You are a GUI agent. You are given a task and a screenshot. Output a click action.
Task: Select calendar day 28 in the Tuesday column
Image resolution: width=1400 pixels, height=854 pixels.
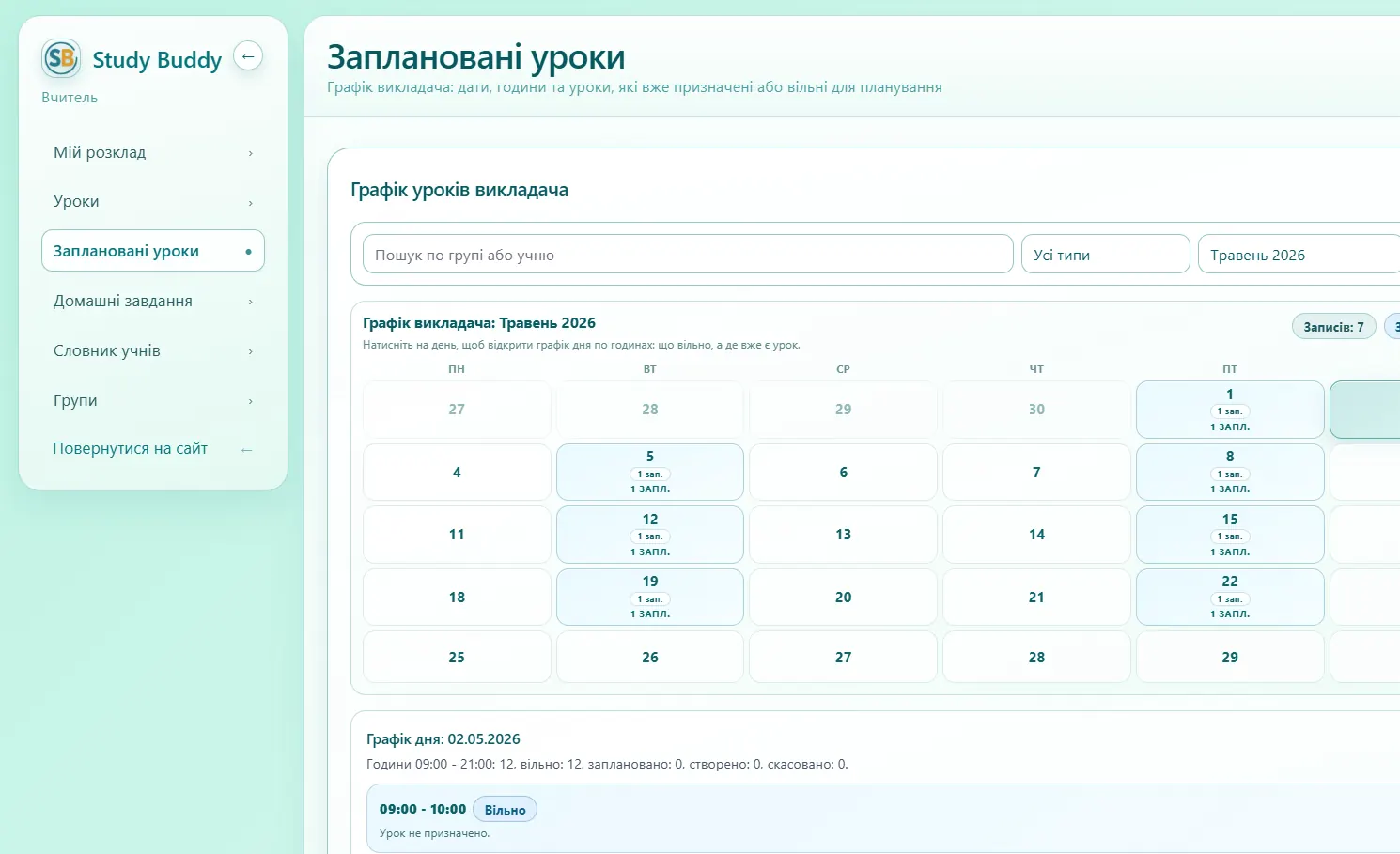(x=650, y=410)
